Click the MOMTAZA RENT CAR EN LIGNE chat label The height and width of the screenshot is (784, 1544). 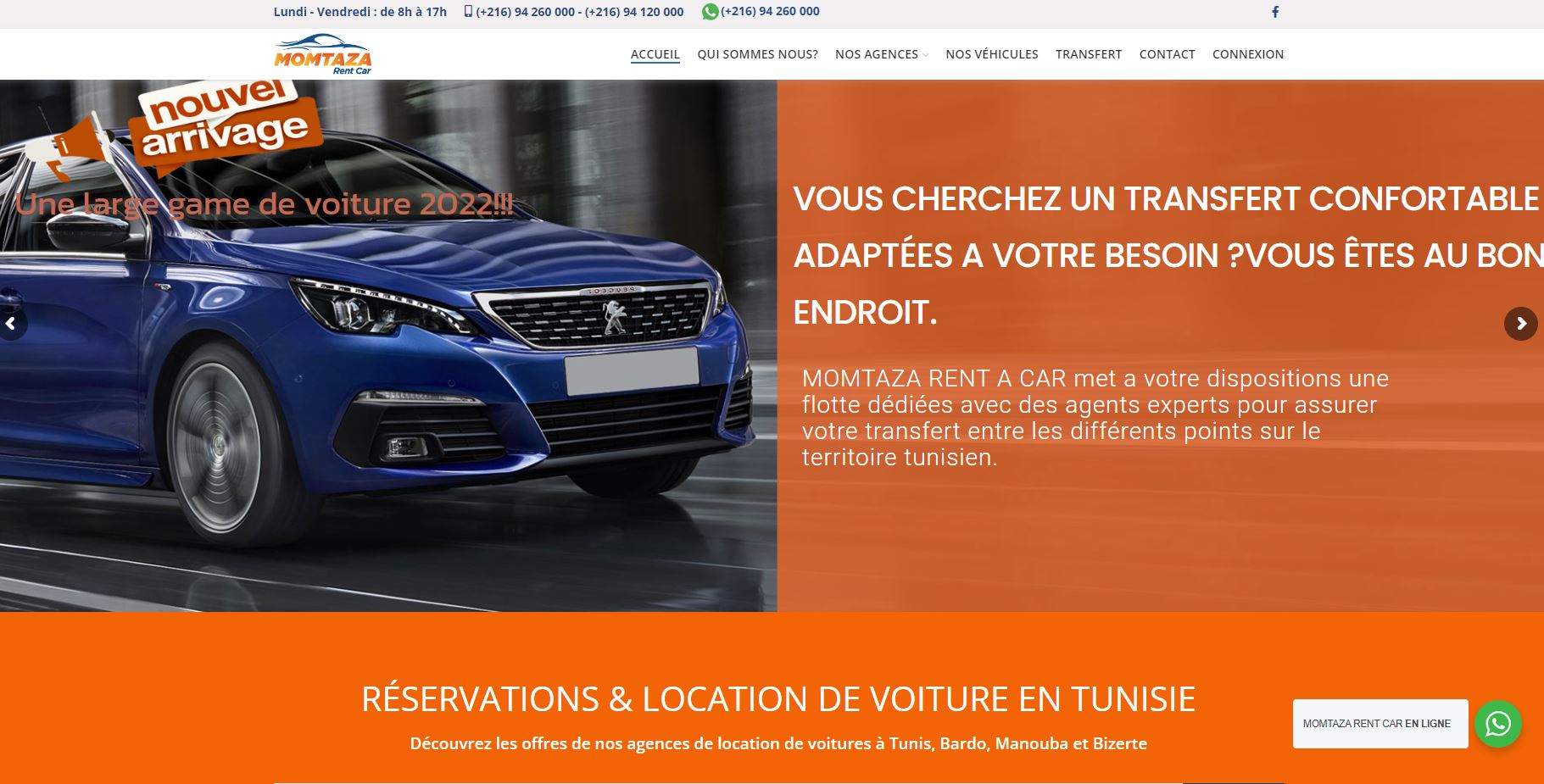point(1380,723)
